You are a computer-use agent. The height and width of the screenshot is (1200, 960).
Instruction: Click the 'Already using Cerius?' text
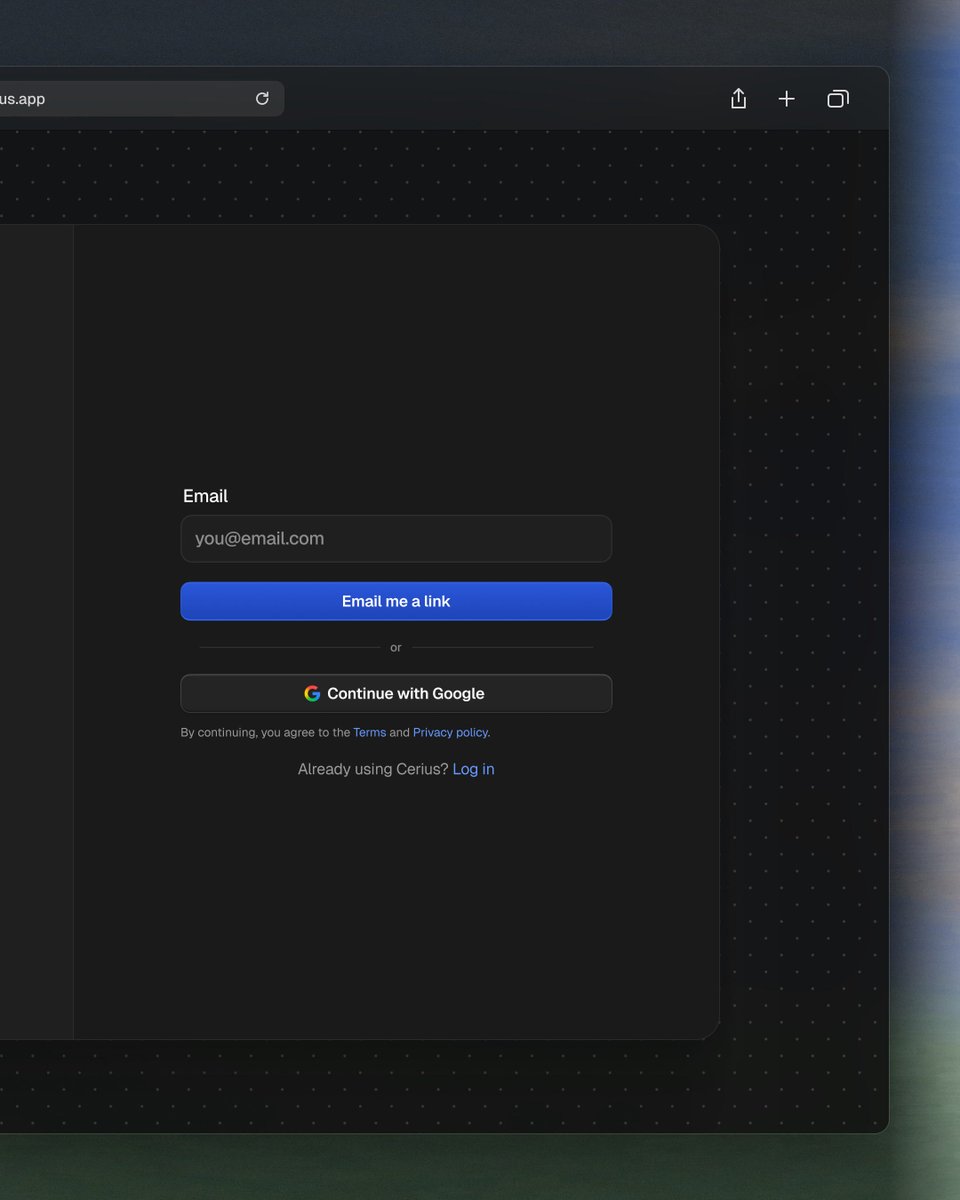pyautogui.click(x=373, y=769)
